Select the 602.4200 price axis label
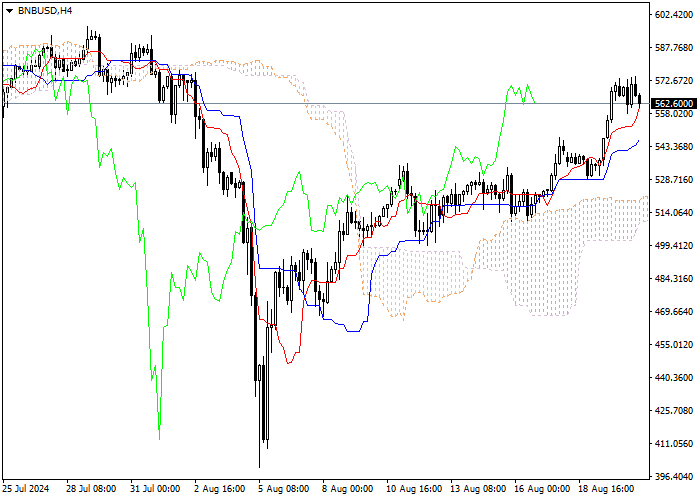The width and height of the screenshot is (700, 500). [x=674, y=15]
